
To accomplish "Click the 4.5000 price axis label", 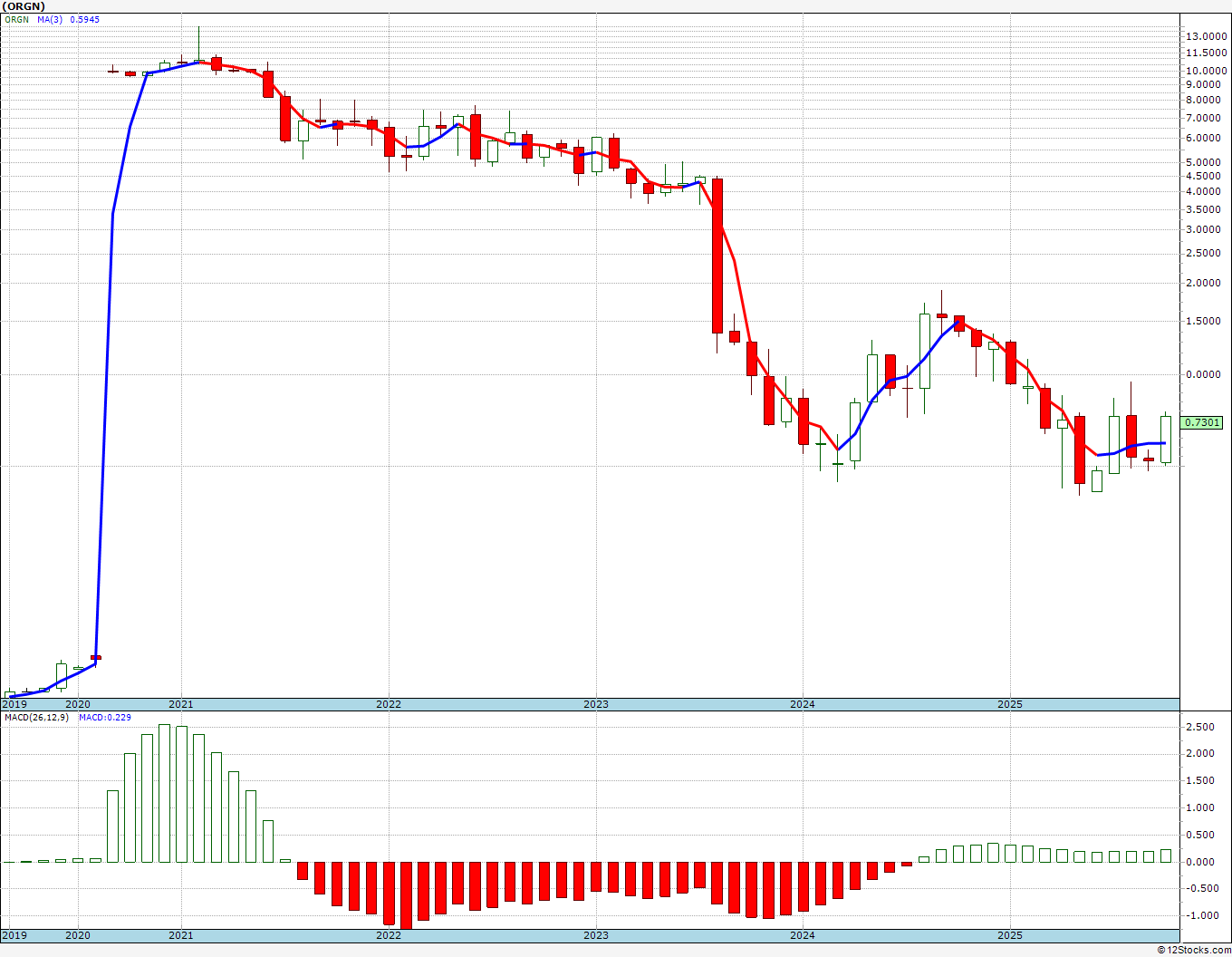I will (1205, 176).
